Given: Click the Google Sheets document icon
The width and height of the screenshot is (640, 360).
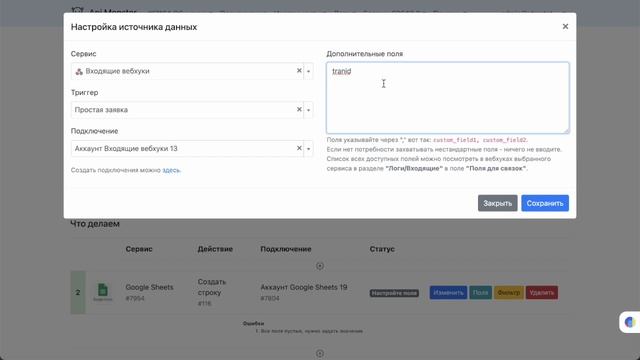Looking at the screenshot, I should [102, 290].
